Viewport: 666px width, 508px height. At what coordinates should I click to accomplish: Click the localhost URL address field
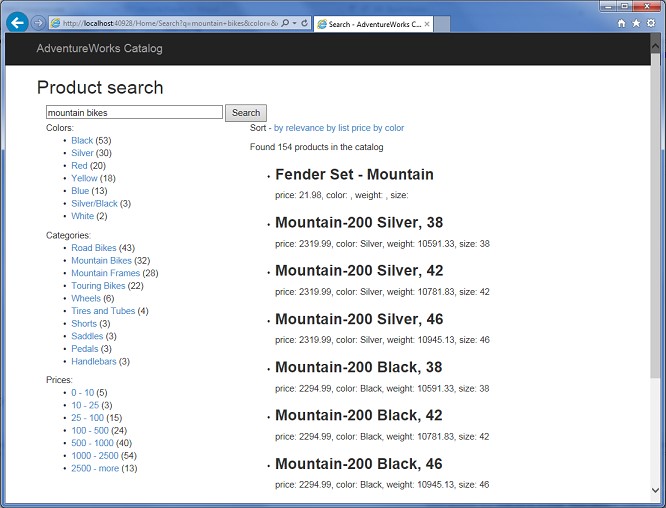pos(170,23)
